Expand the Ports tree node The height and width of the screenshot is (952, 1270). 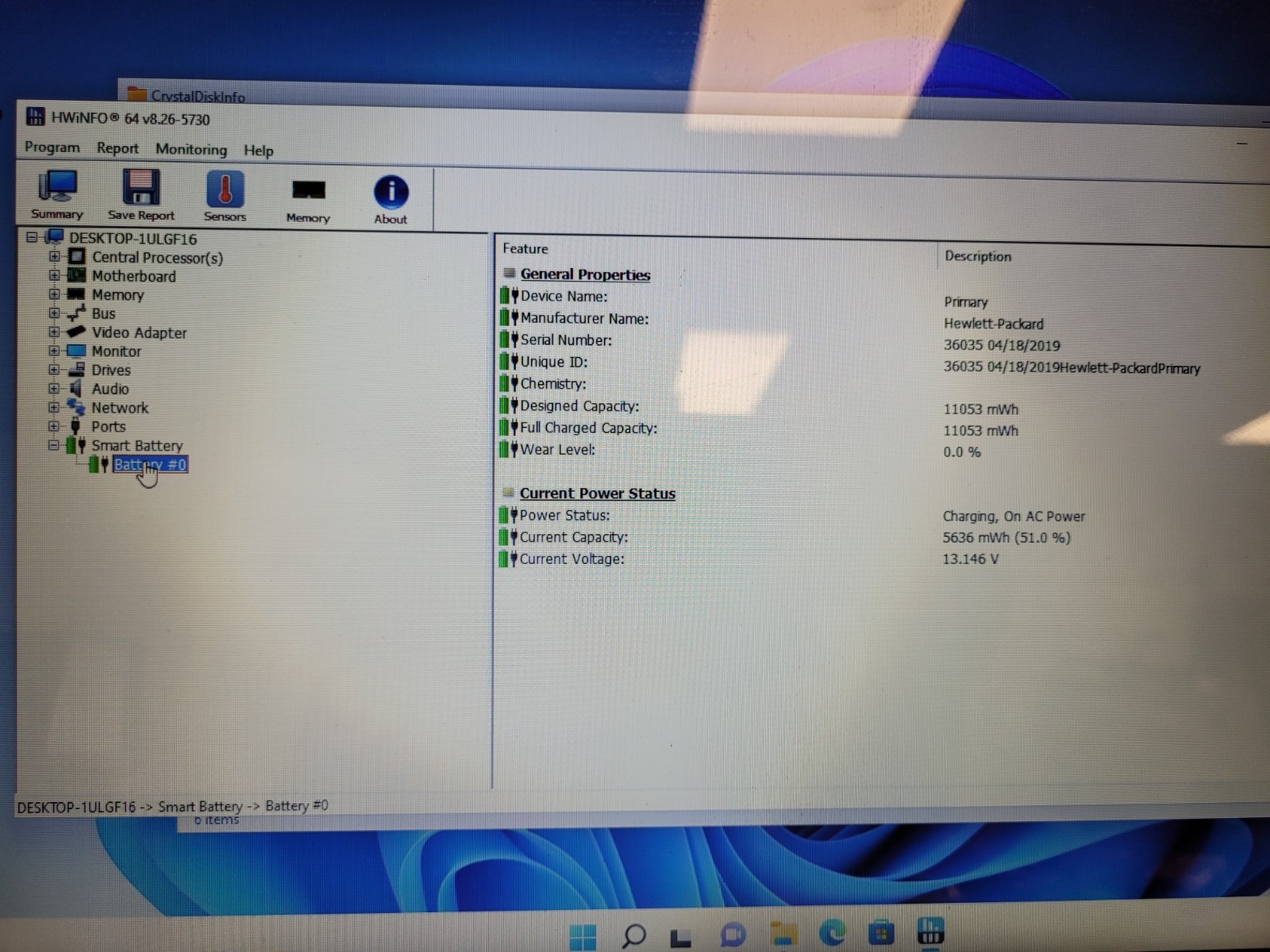(x=54, y=426)
